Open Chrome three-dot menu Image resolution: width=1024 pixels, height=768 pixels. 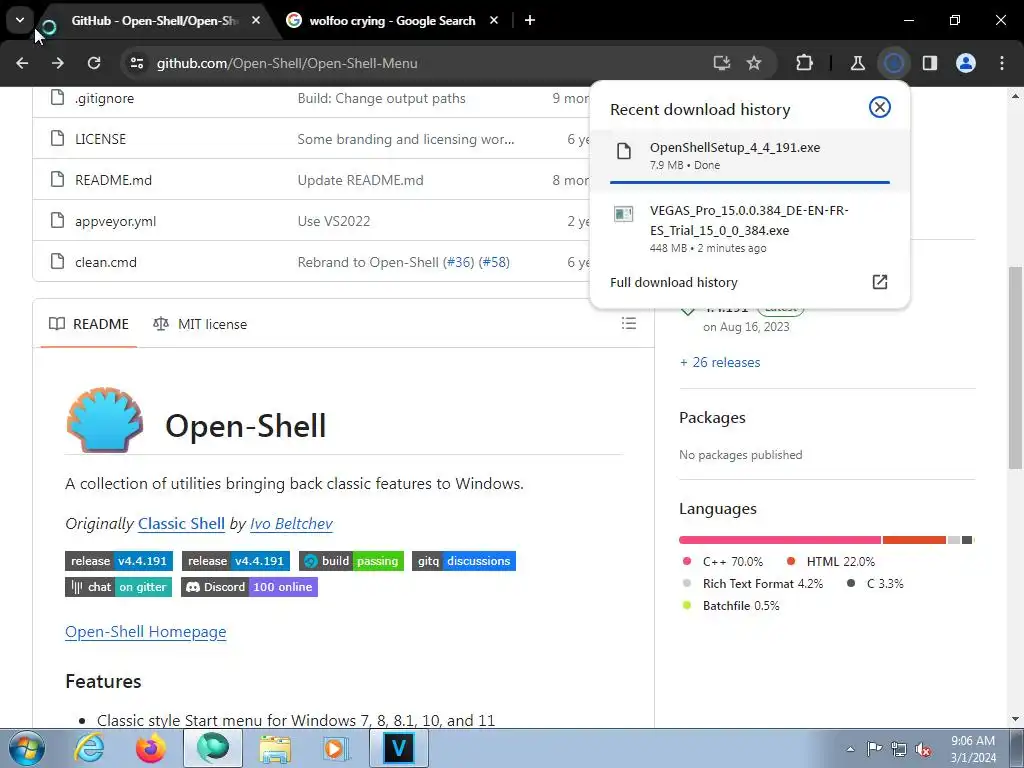(1002, 63)
